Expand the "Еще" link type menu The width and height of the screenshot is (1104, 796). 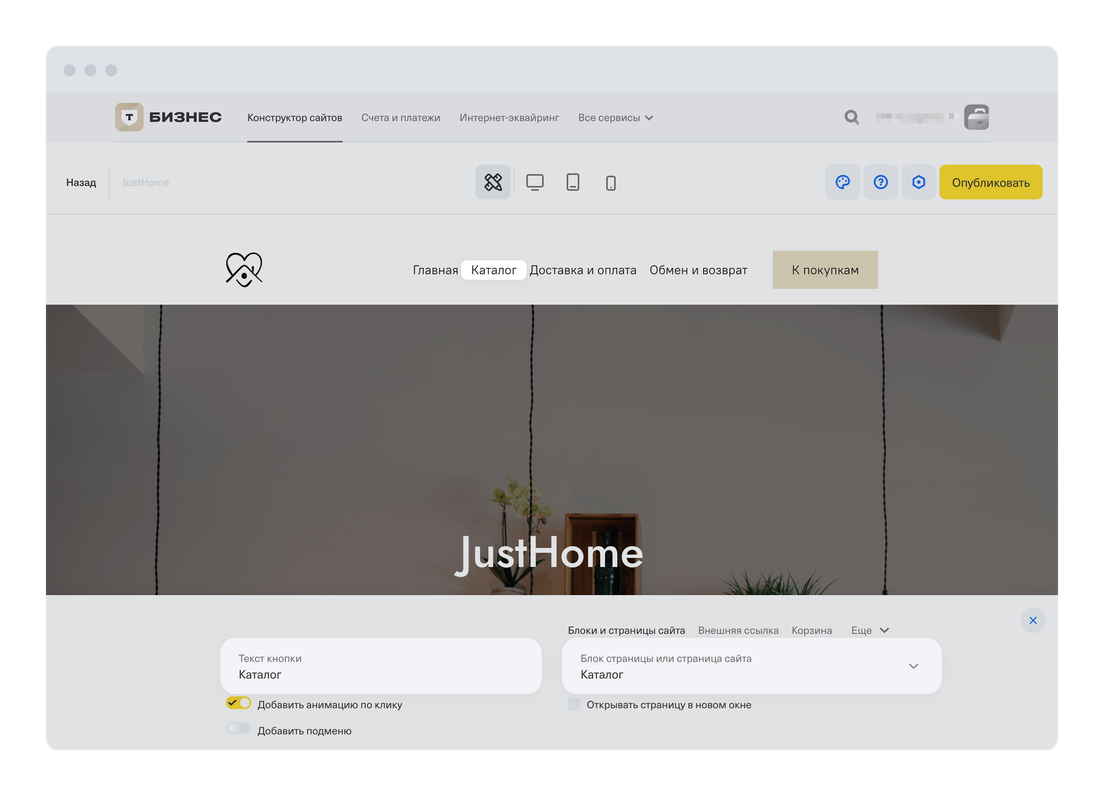pyautogui.click(x=869, y=631)
